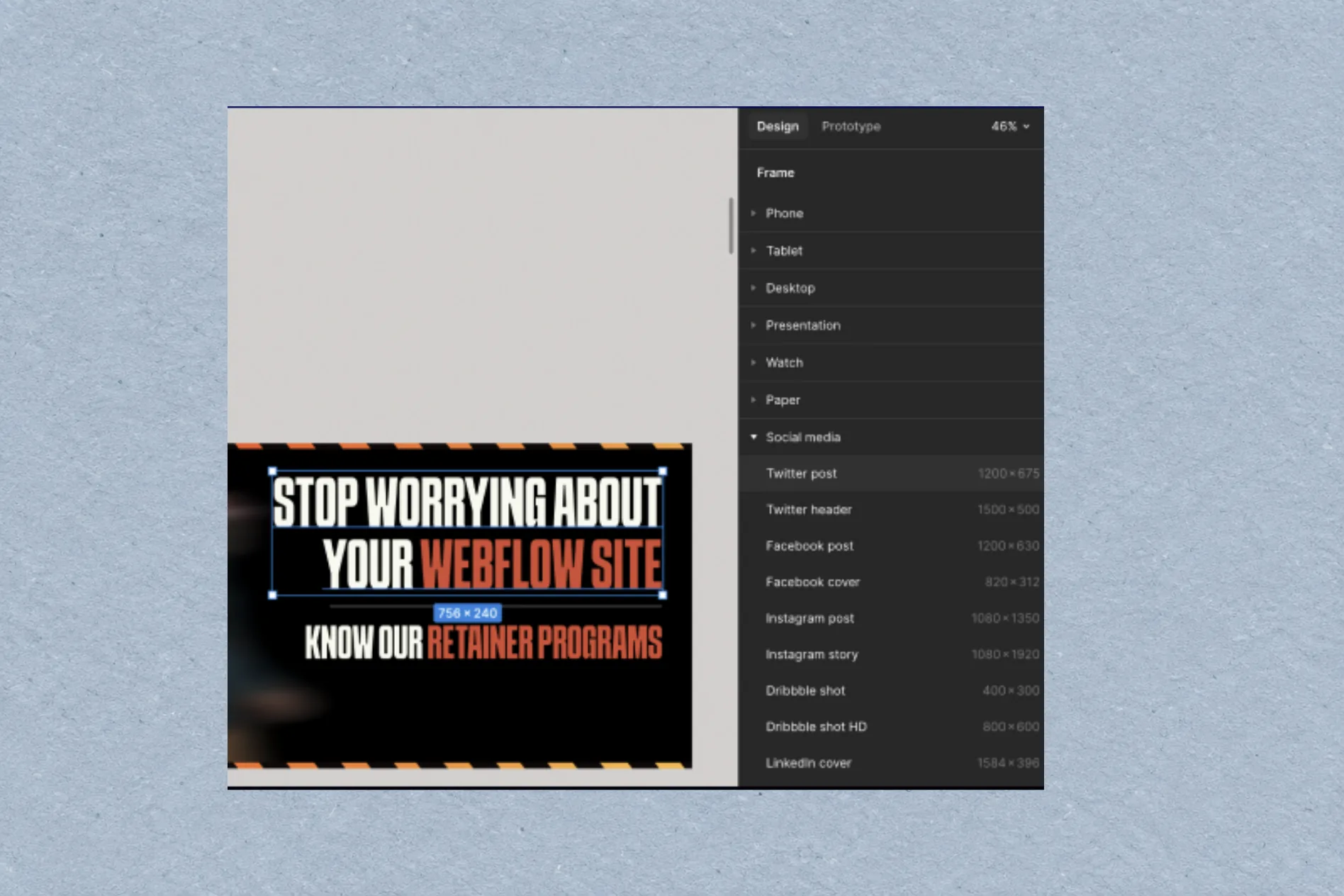Click the bottom-right selection handle

coord(663,595)
